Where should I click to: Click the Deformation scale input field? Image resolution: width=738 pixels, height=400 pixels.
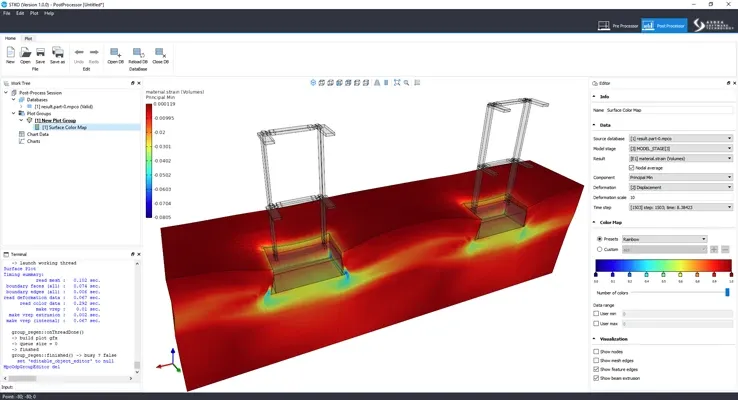pos(681,197)
